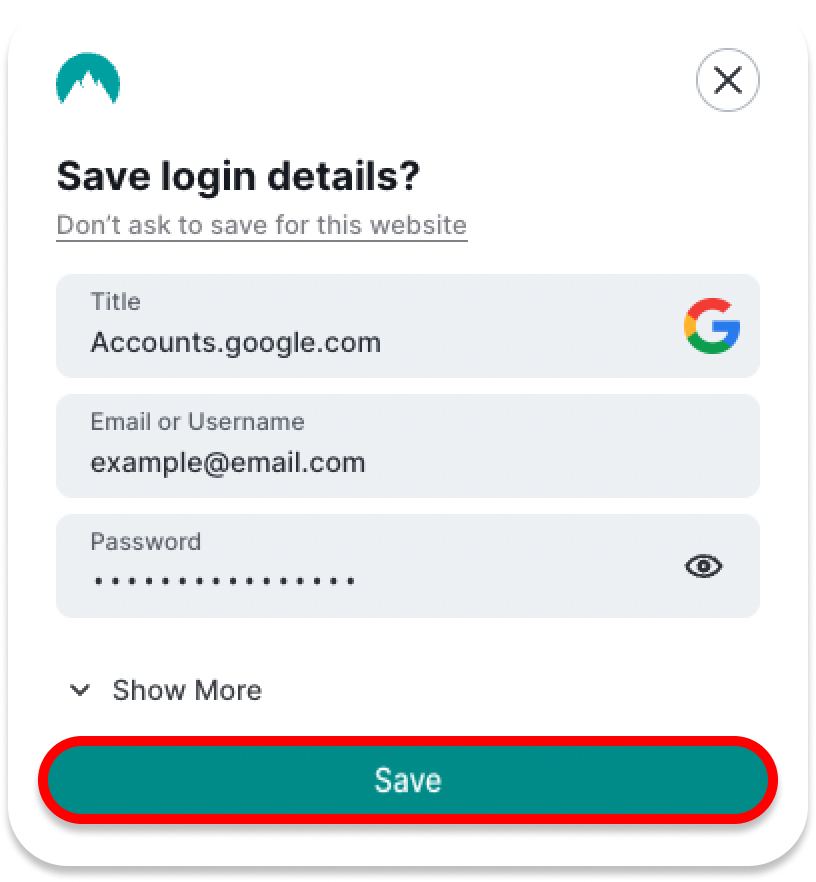Click the X circle in top corner
The width and height of the screenshot is (816, 882).
tap(727, 80)
